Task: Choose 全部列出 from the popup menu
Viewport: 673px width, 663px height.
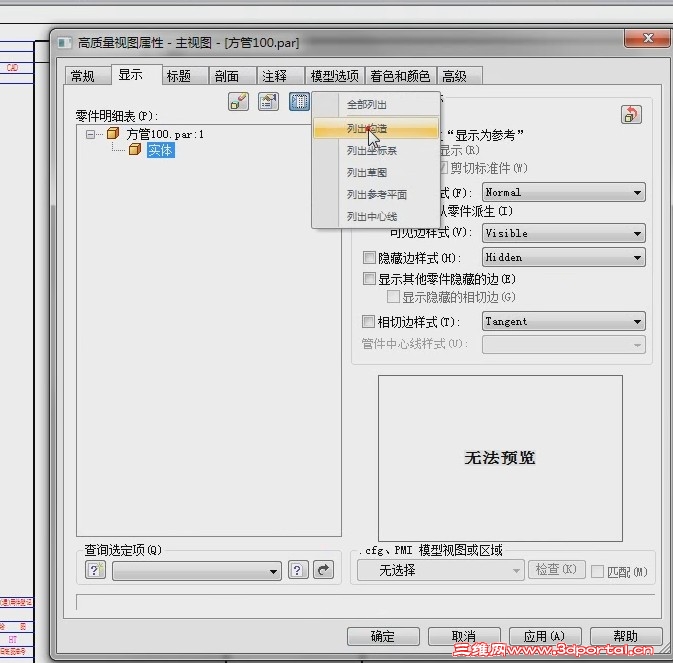Action: 376,105
